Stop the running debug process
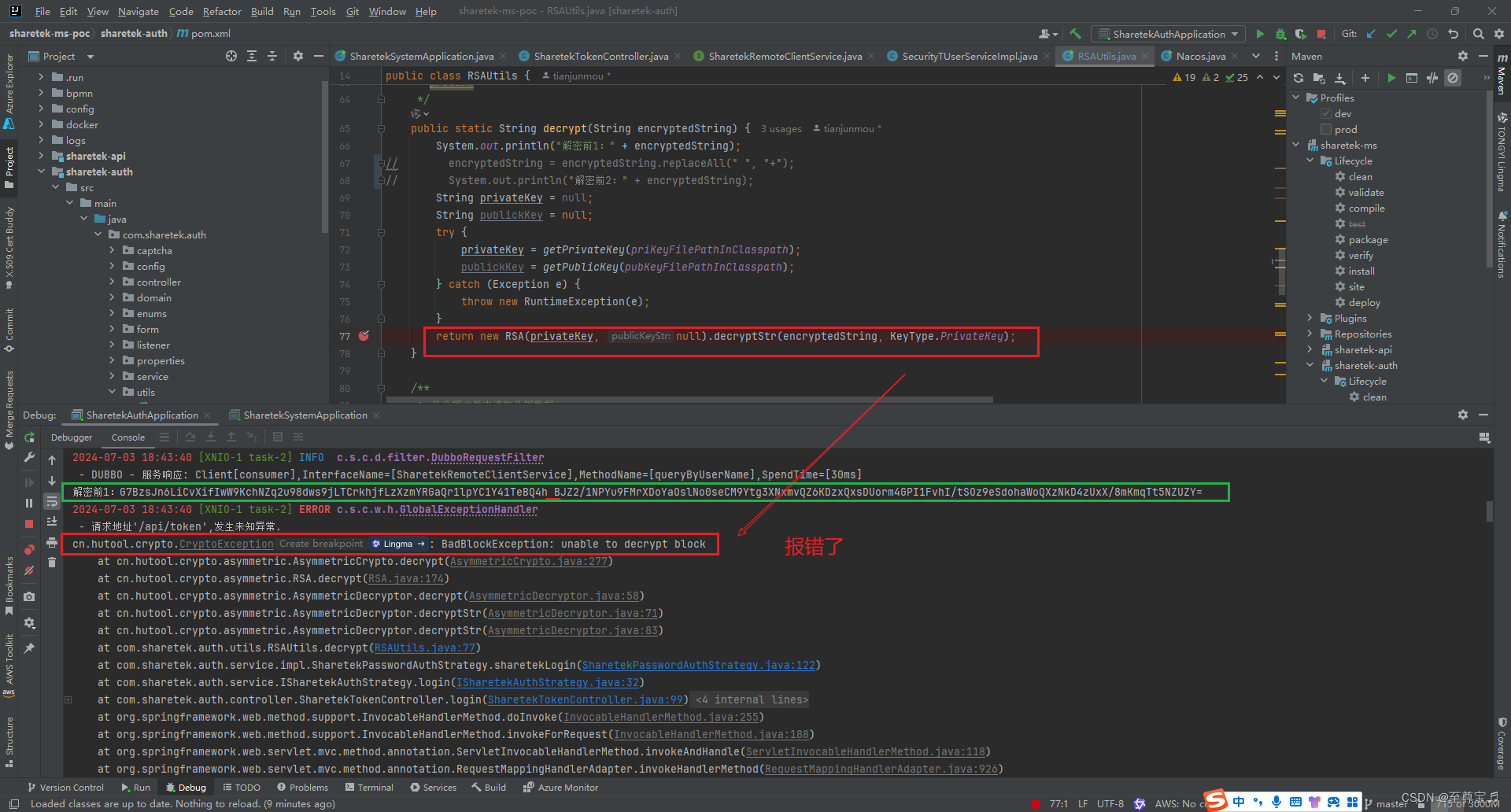This screenshot has width=1511, height=812. click(29, 524)
